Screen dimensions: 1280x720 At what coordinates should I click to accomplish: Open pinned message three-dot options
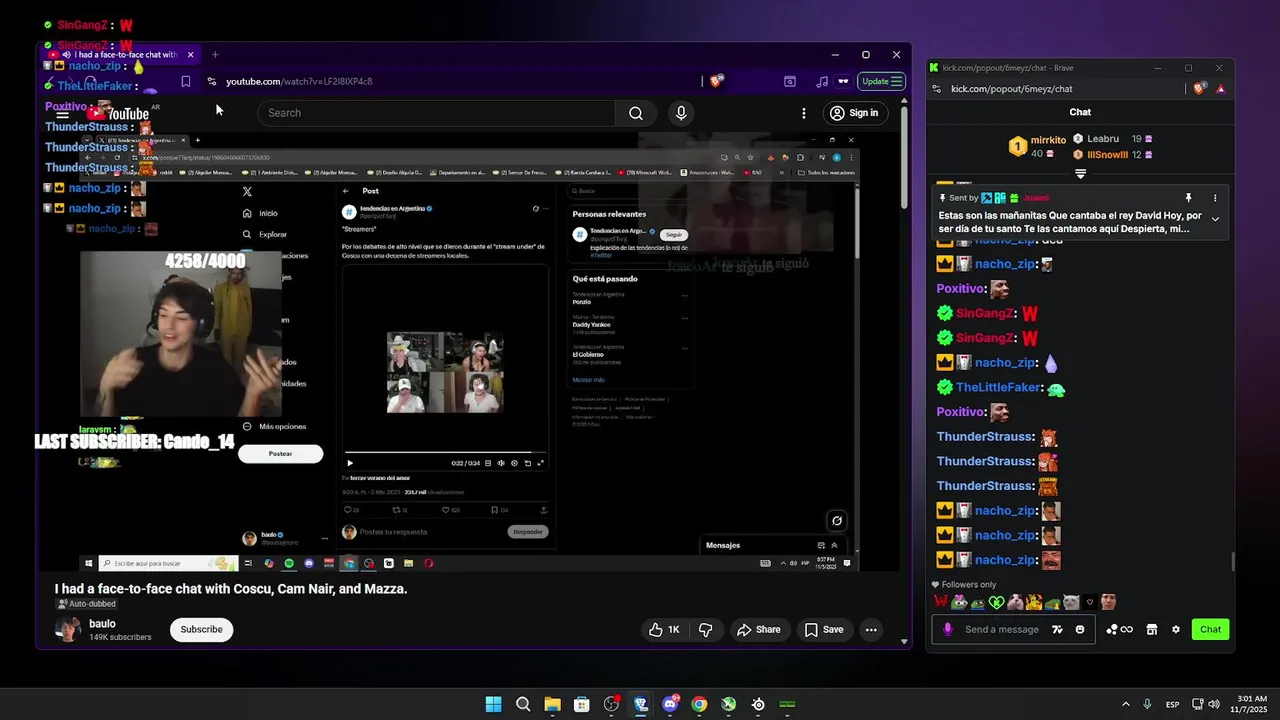1215,198
